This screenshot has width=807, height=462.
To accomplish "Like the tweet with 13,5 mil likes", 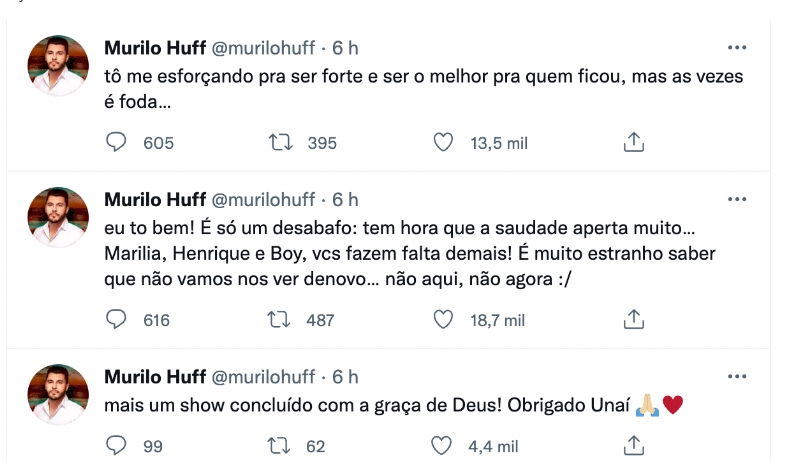I will click(443, 143).
